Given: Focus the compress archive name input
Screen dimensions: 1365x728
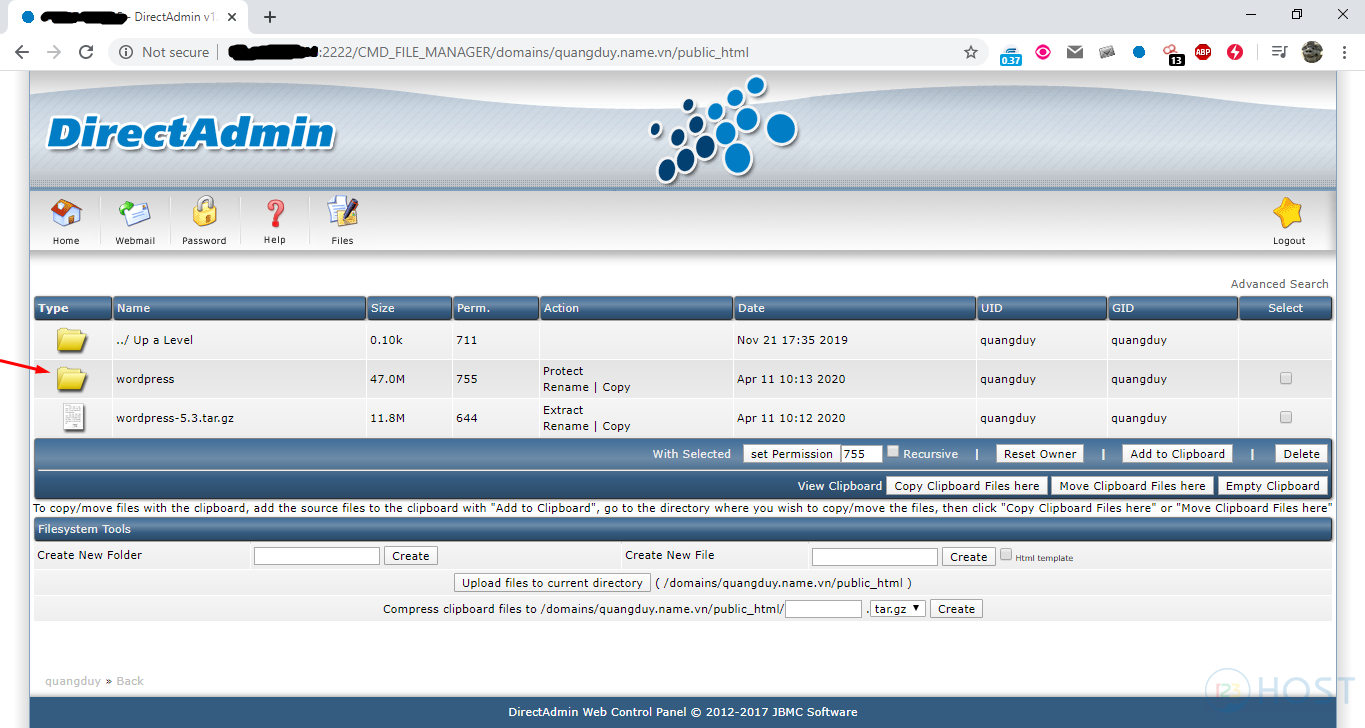Looking at the screenshot, I should (x=823, y=609).
